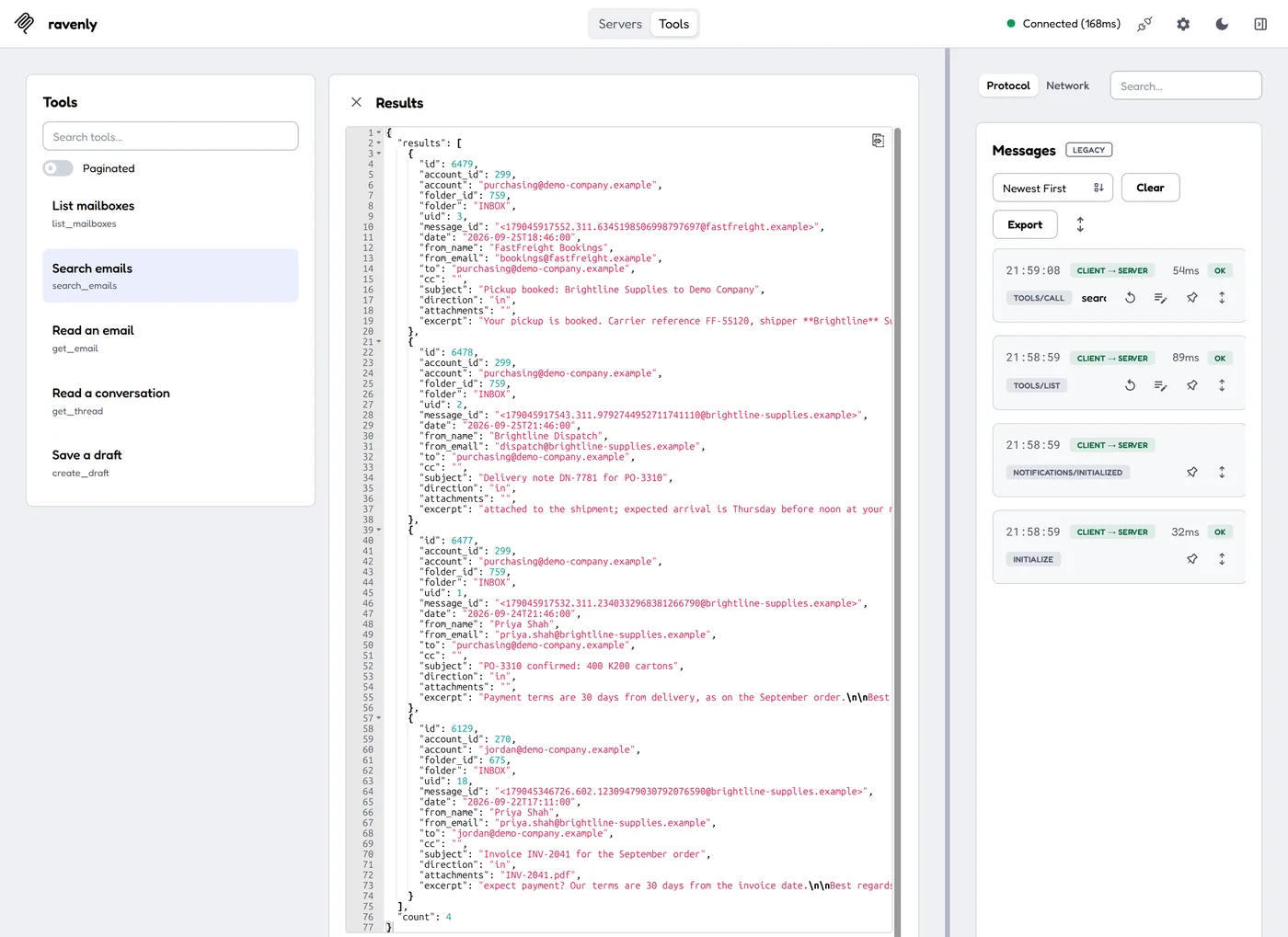Select the Tools tab in header
The image size is (1288, 937).
[673, 24]
